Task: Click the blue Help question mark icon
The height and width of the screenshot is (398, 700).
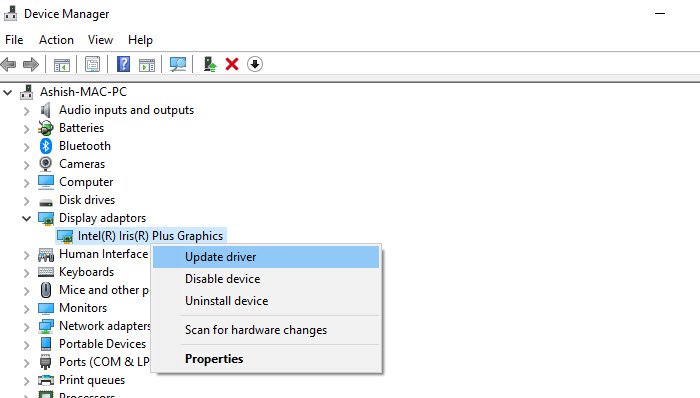Action: pos(123,64)
